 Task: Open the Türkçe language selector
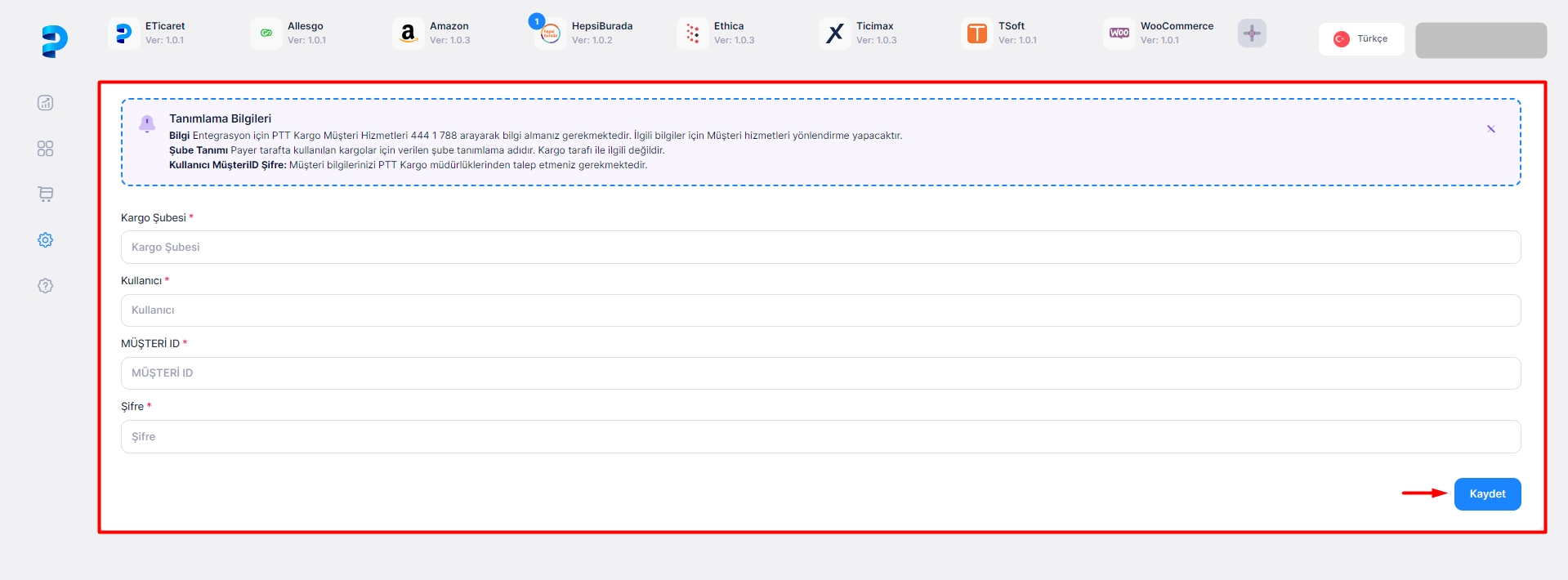[1360, 39]
